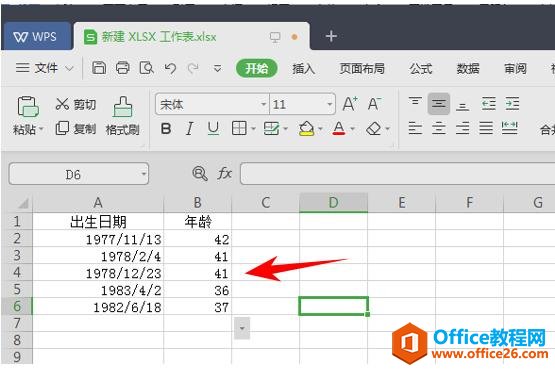The width and height of the screenshot is (555, 371).
Task: Apply yellow fill color bucket
Action: click(307, 129)
